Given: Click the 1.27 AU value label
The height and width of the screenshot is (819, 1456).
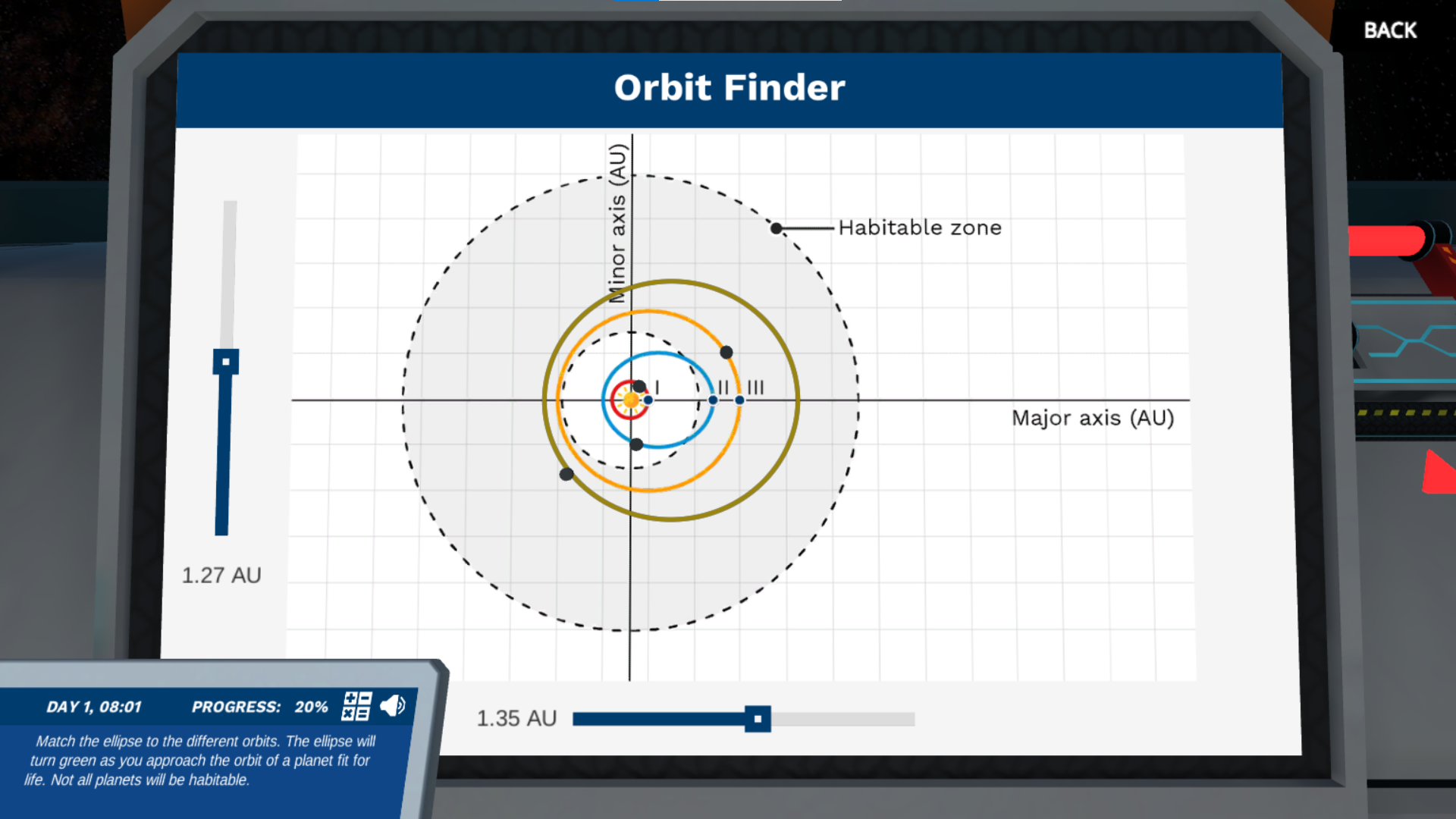Looking at the screenshot, I should (221, 575).
